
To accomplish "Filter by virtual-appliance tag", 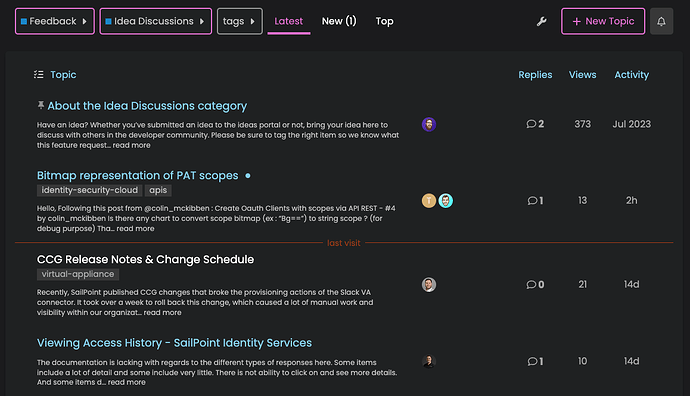I will click(x=78, y=274).
